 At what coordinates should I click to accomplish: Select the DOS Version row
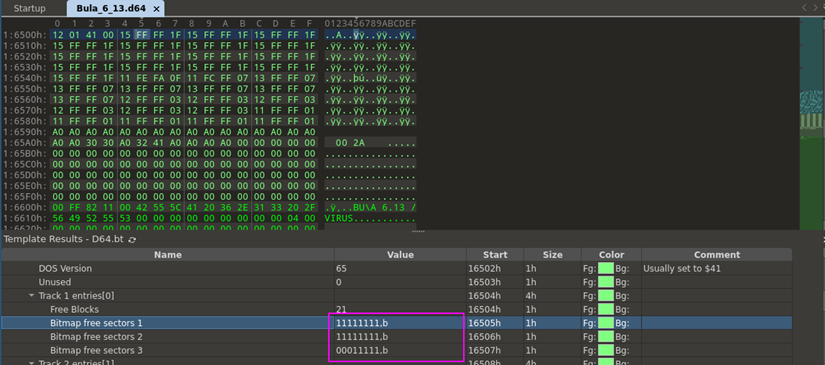coord(396,268)
